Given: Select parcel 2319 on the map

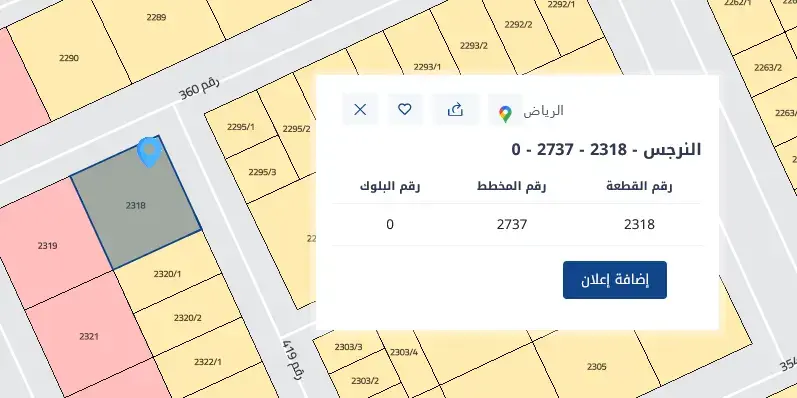Looking at the screenshot, I should [47, 246].
